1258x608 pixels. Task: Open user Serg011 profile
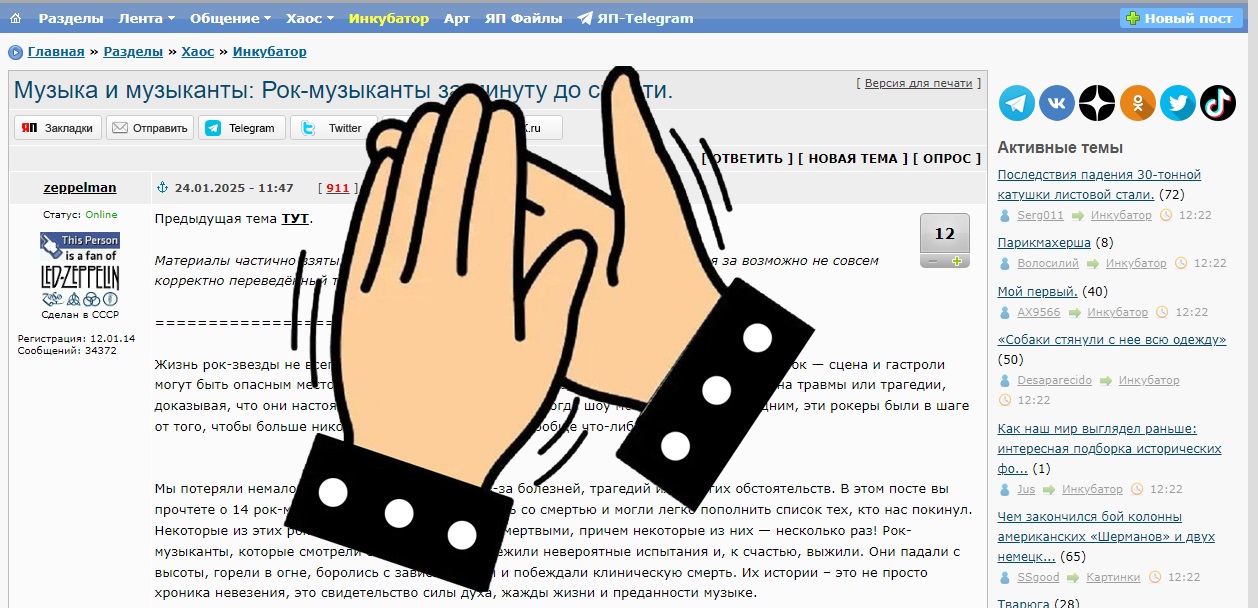click(1041, 215)
